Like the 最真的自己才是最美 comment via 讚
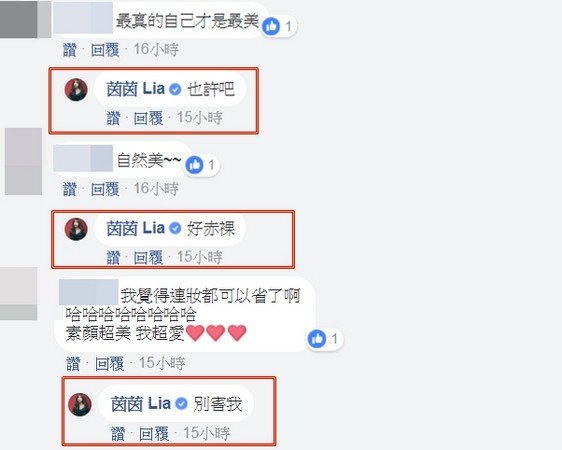This screenshot has height=450, width=562. coord(70,49)
